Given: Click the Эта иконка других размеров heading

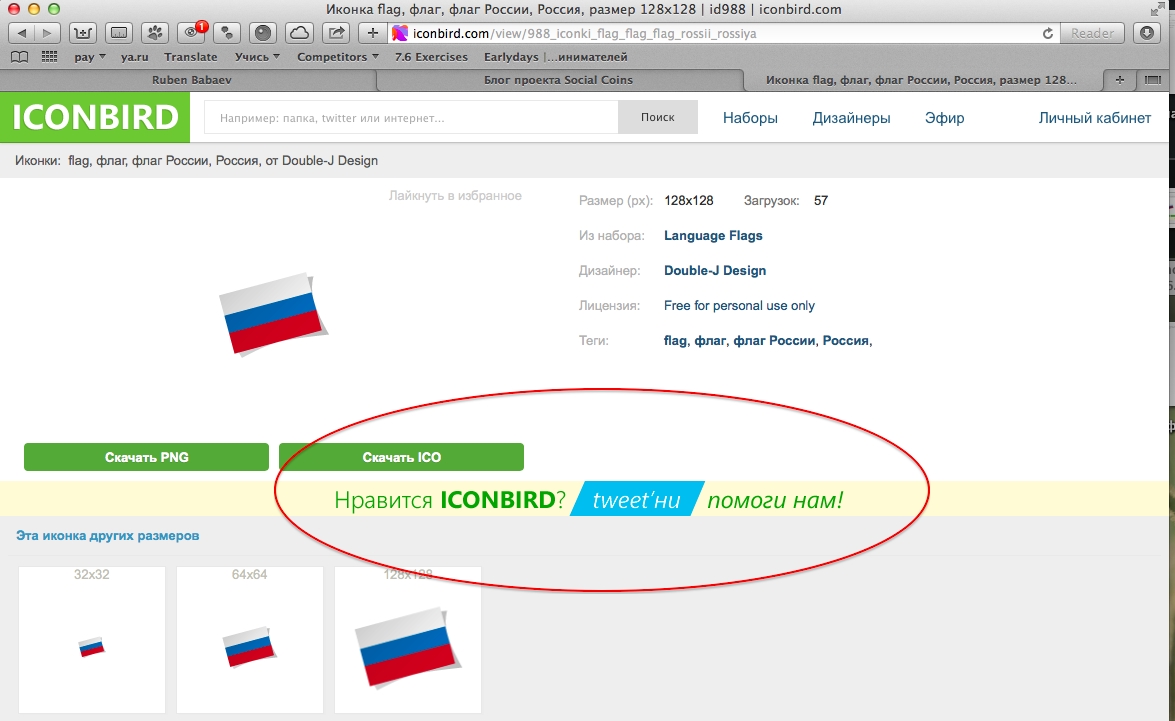Looking at the screenshot, I should tap(107, 536).
